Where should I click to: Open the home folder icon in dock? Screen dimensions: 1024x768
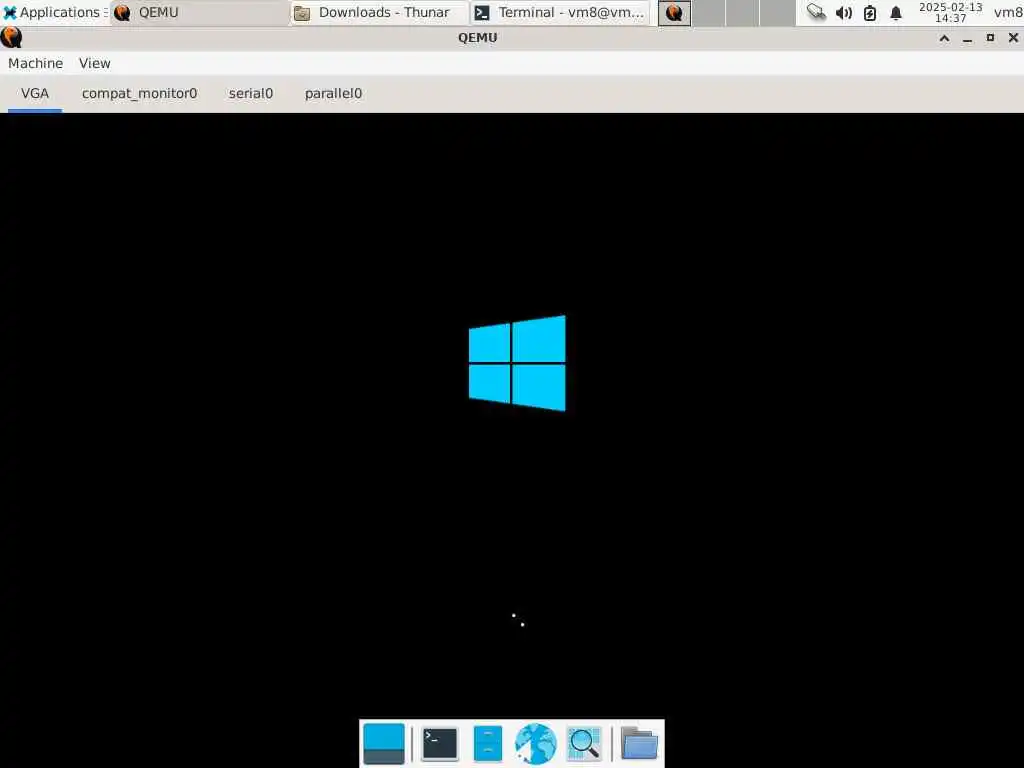pos(639,744)
